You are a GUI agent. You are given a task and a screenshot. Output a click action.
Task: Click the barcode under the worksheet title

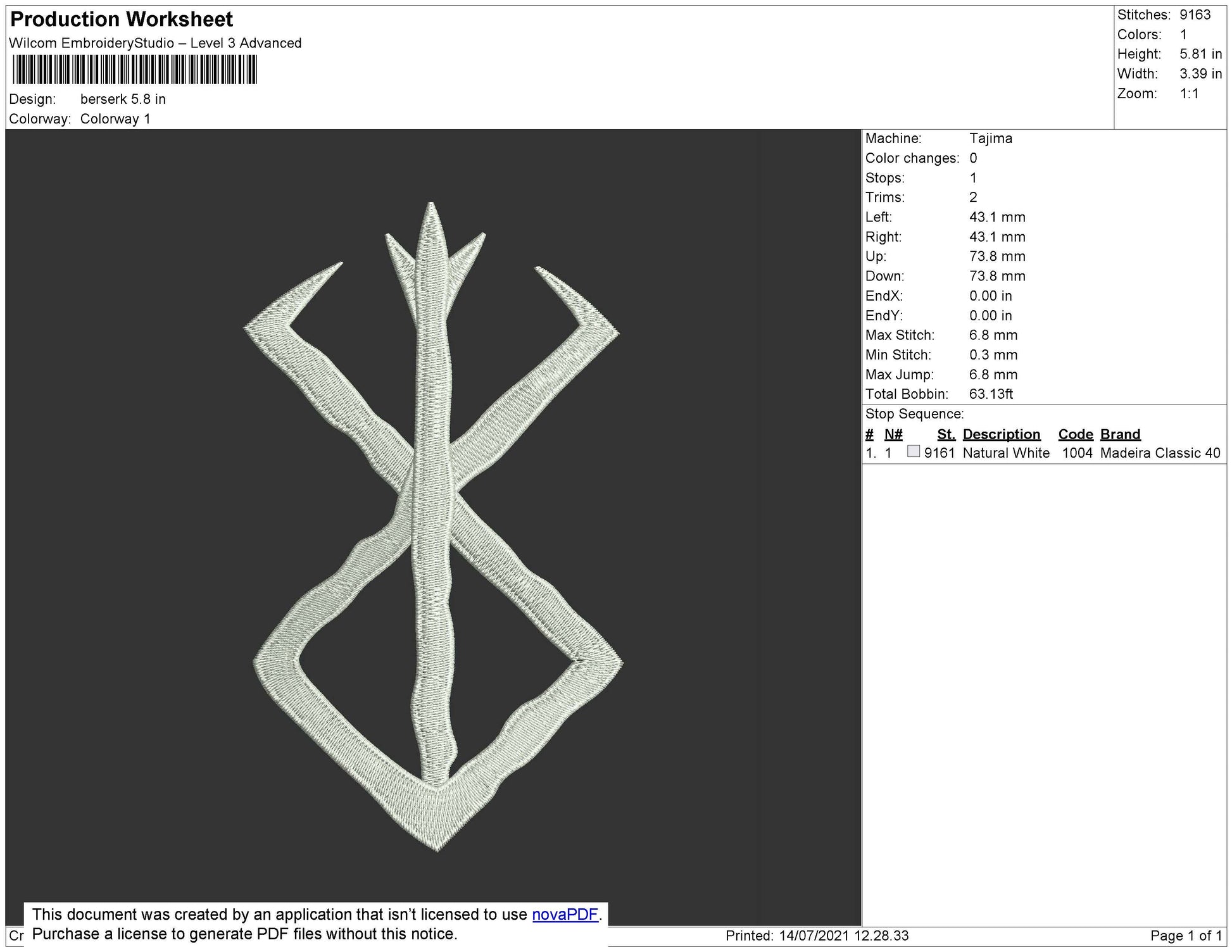pyautogui.click(x=134, y=70)
